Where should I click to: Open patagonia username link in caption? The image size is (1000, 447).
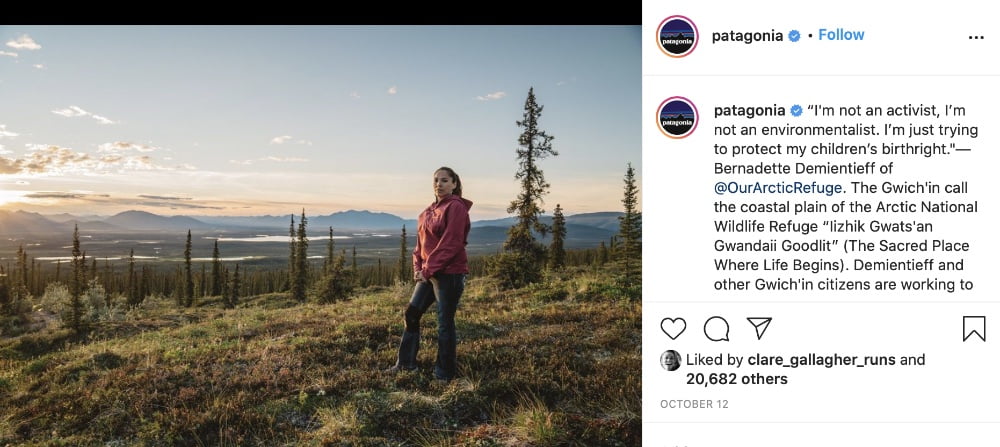tap(749, 110)
